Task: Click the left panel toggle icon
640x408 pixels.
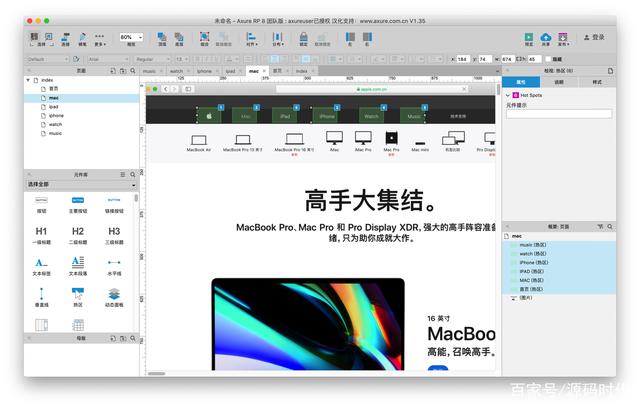Action: tap(350, 39)
